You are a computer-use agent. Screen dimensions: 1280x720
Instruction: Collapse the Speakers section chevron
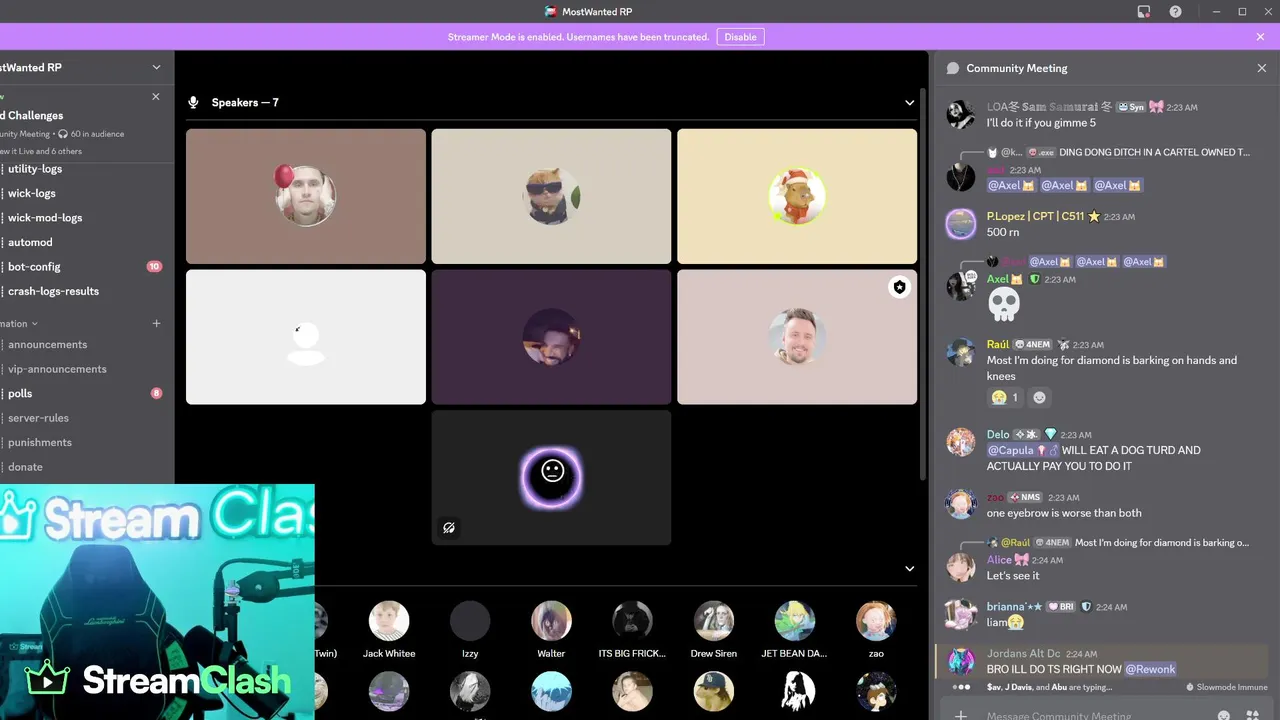point(909,103)
